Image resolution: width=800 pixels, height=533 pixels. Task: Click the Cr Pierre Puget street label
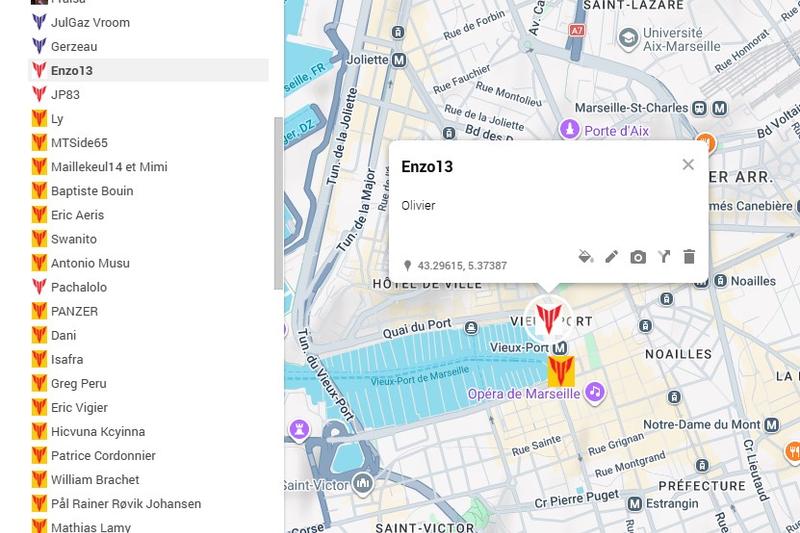point(577,499)
